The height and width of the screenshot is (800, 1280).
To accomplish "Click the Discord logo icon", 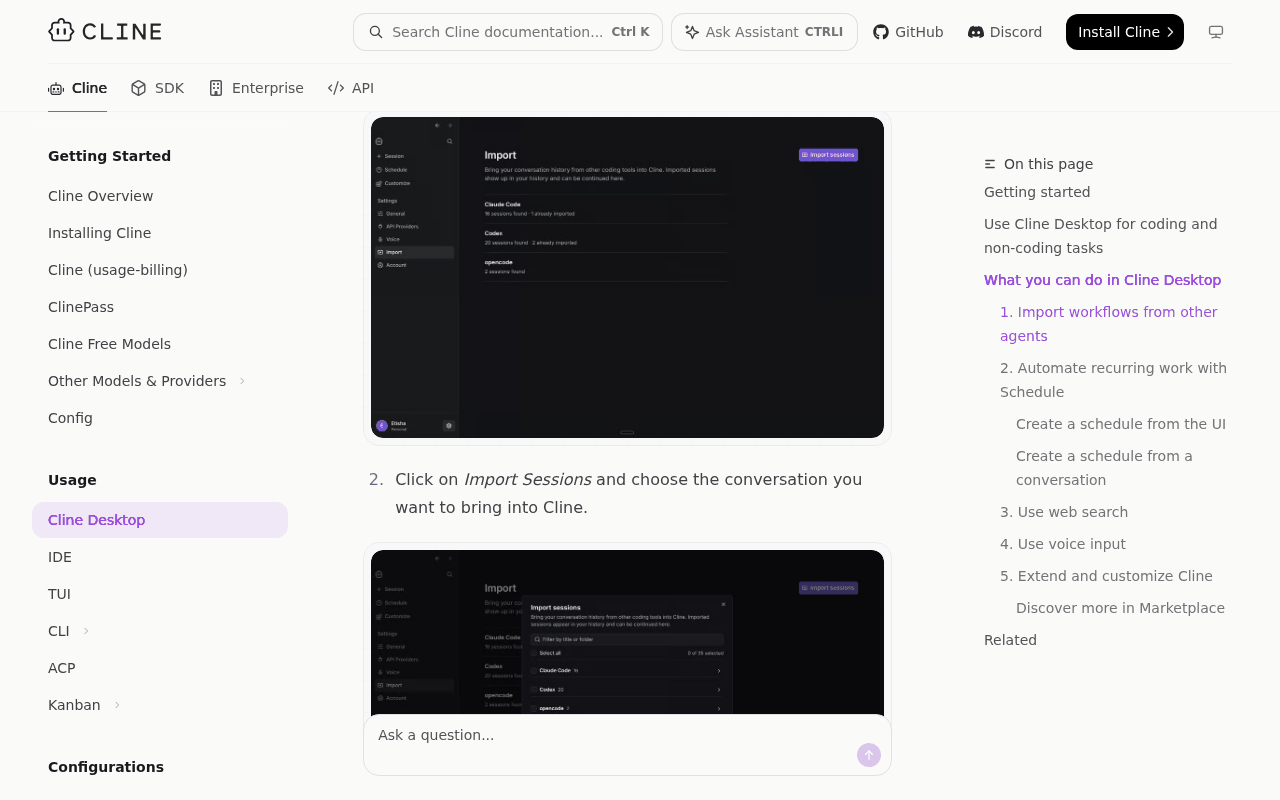I will point(976,32).
